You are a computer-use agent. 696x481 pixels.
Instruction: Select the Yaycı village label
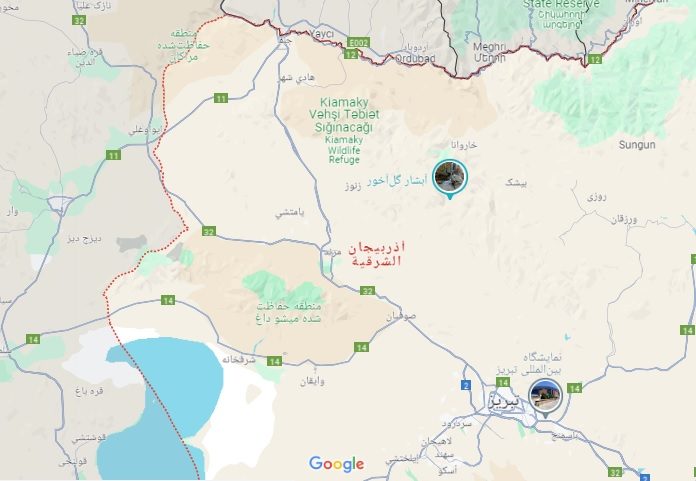tap(322, 34)
